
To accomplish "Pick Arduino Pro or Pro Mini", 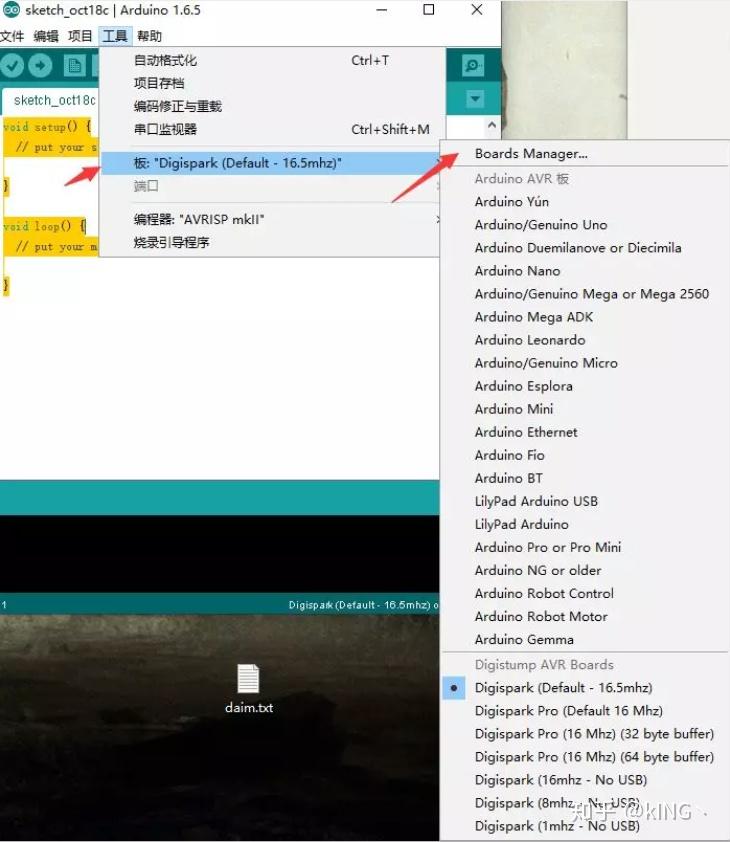I will pyautogui.click(x=584, y=548).
